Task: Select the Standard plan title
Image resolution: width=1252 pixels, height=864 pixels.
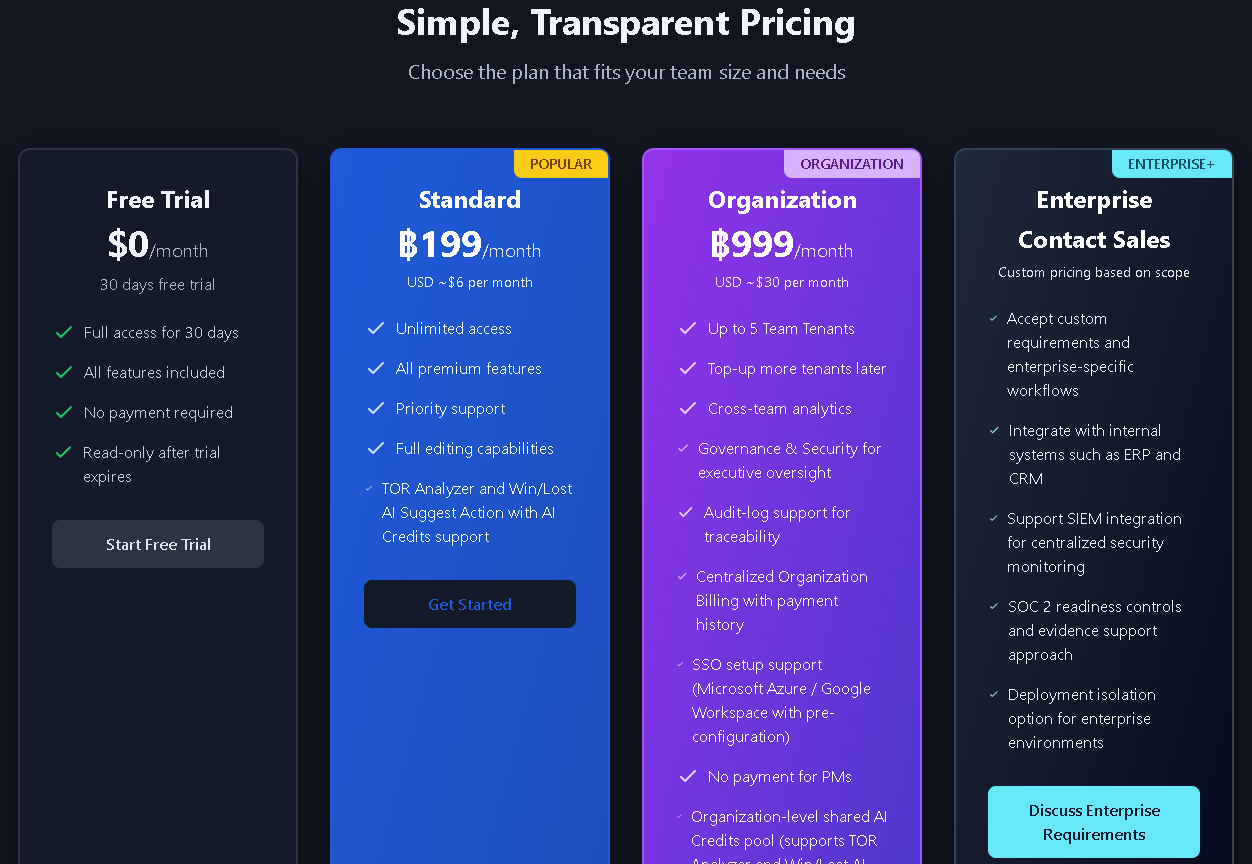Action: [x=470, y=200]
